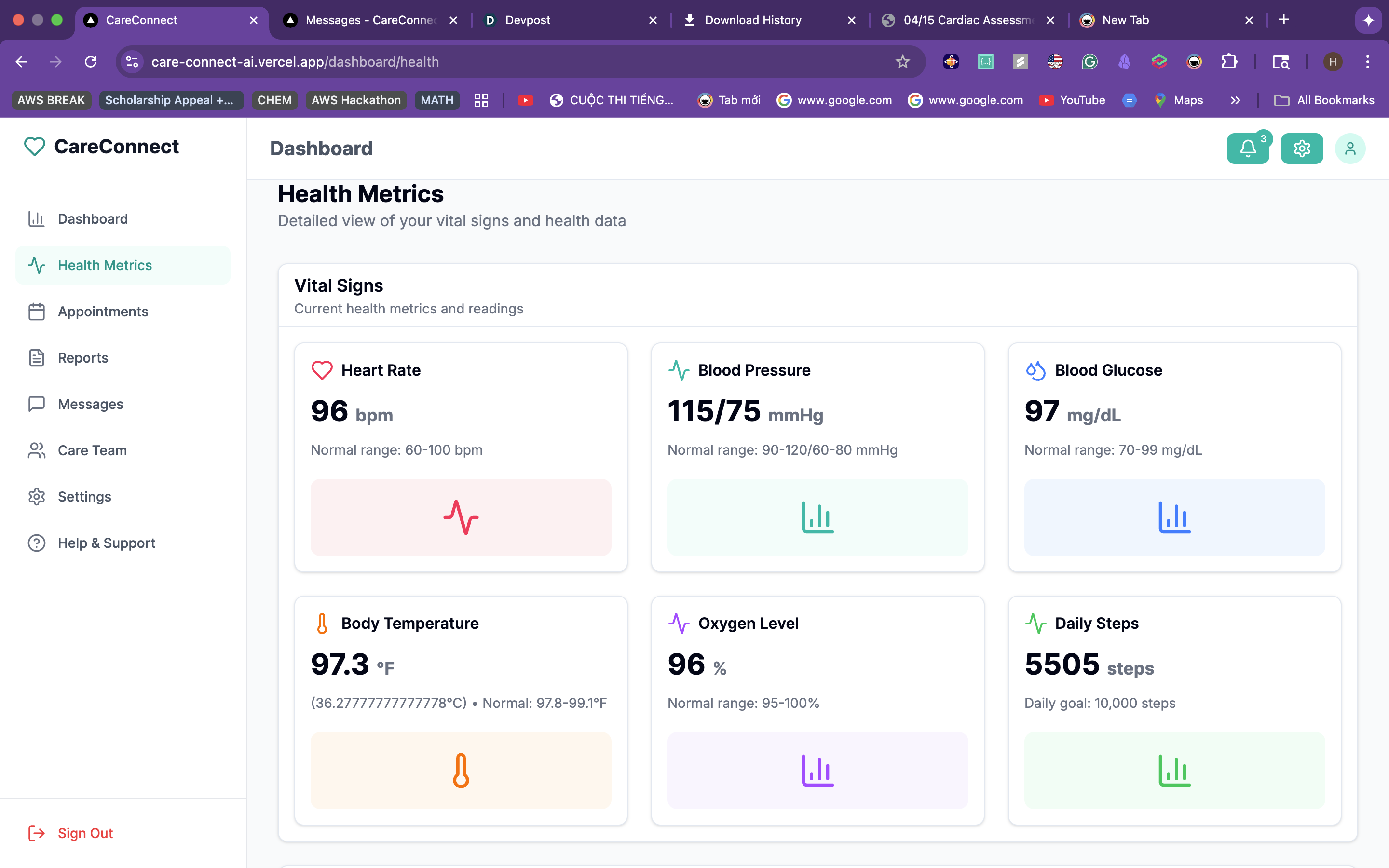Select Care Team sidebar item
Image resolution: width=1389 pixels, height=868 pixels.
pyautogui.click(x=92, y=450)
